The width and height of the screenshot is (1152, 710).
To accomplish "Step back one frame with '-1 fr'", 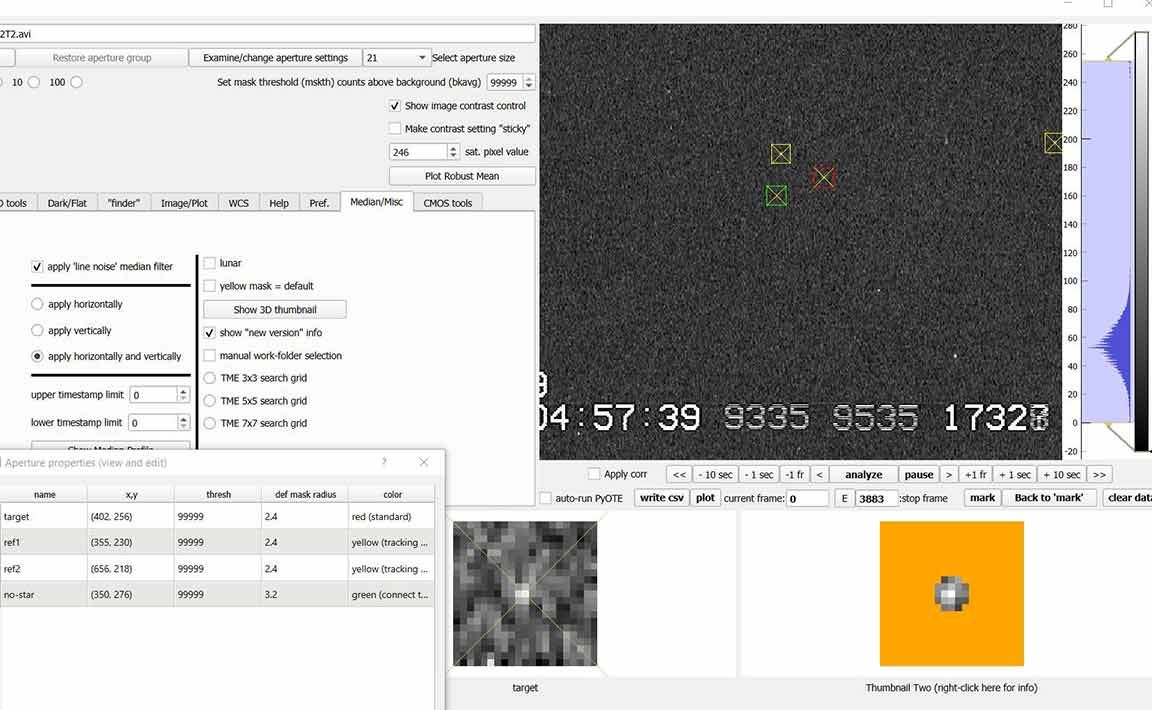I will coord(794,475).
